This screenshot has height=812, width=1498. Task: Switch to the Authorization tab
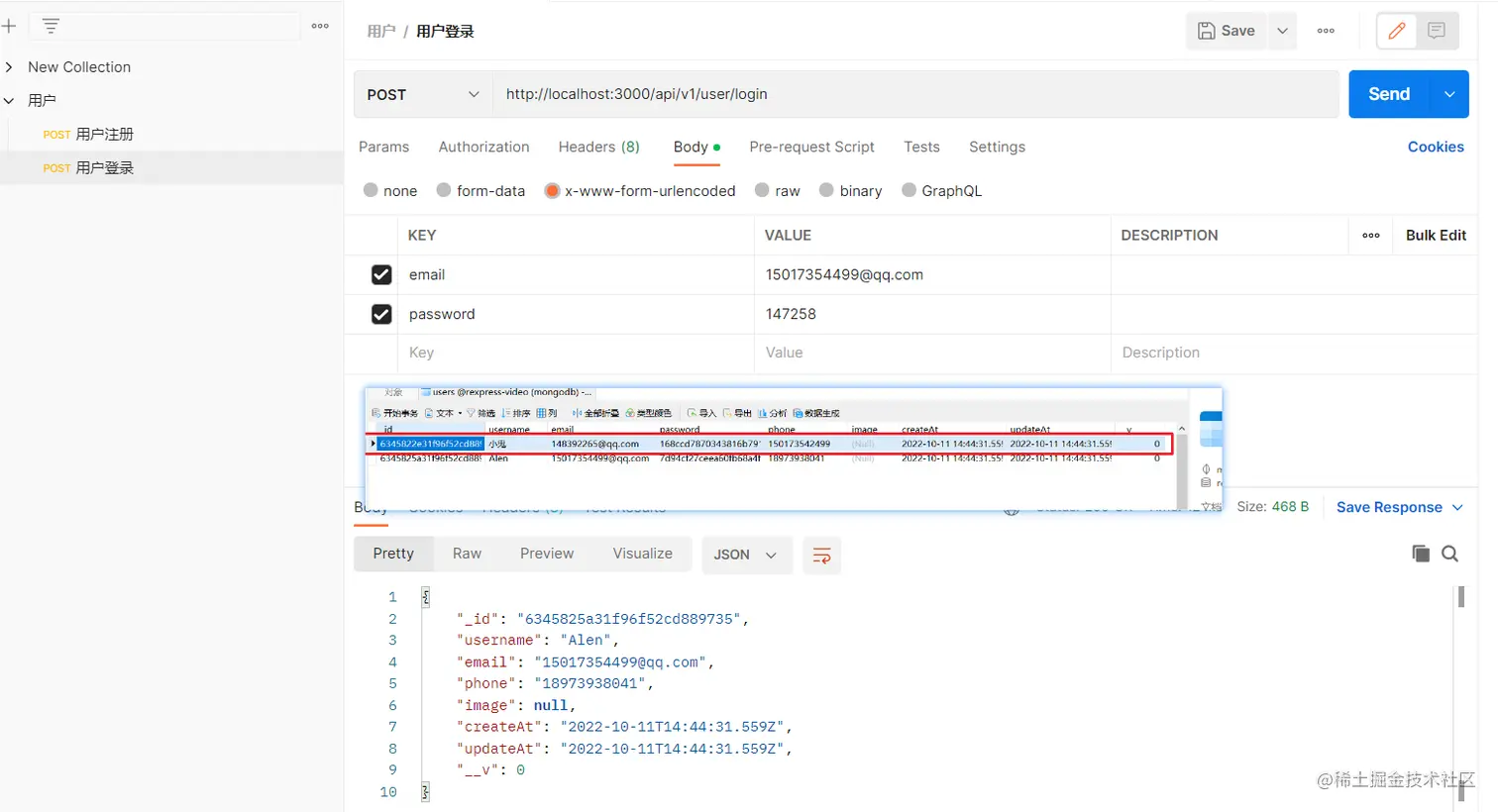[x=483, y=147]
